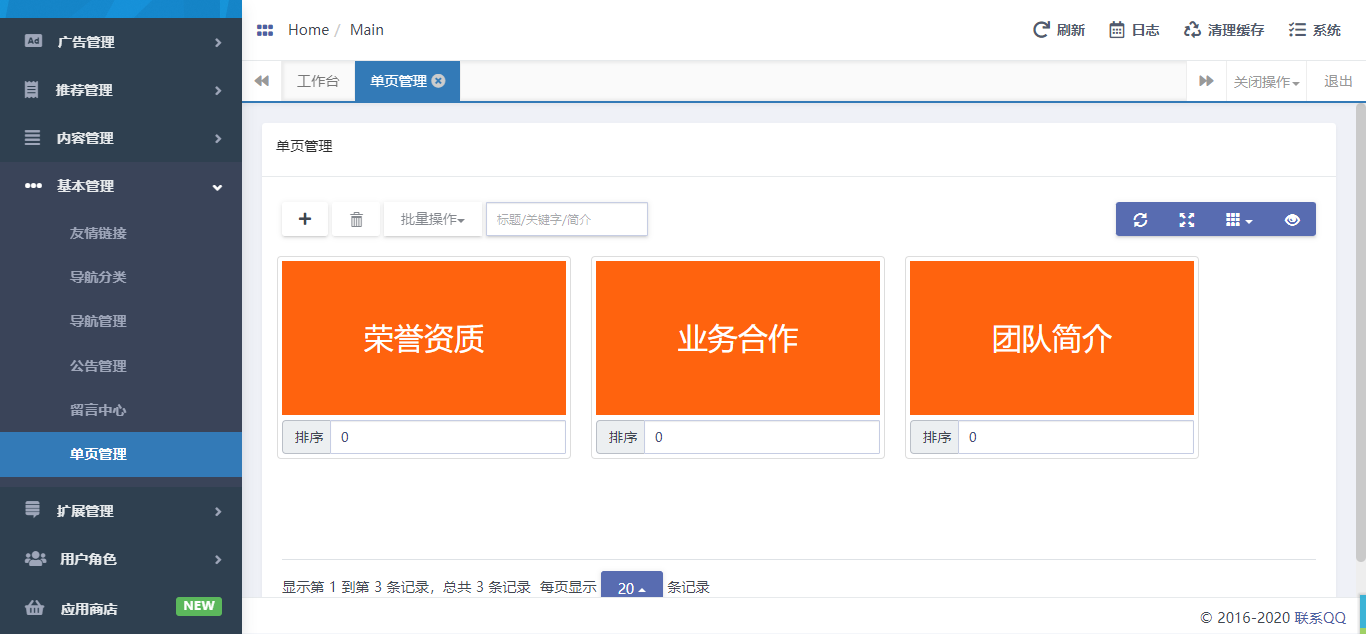1366x634 pixels.
Task: Close the 单页管理 tab
Action: pos(438,81)
